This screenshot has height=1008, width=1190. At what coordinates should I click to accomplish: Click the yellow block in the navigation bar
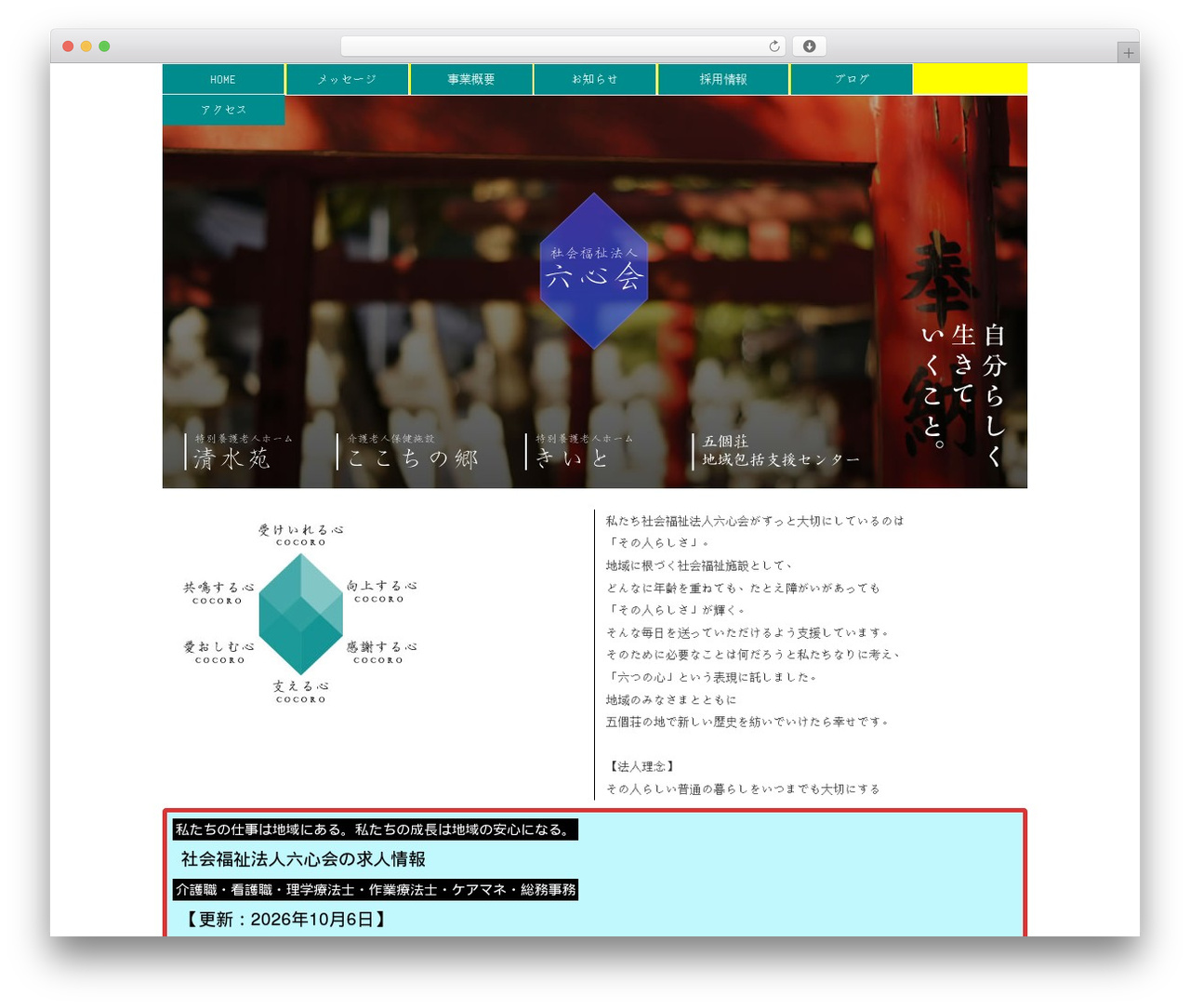971,79
